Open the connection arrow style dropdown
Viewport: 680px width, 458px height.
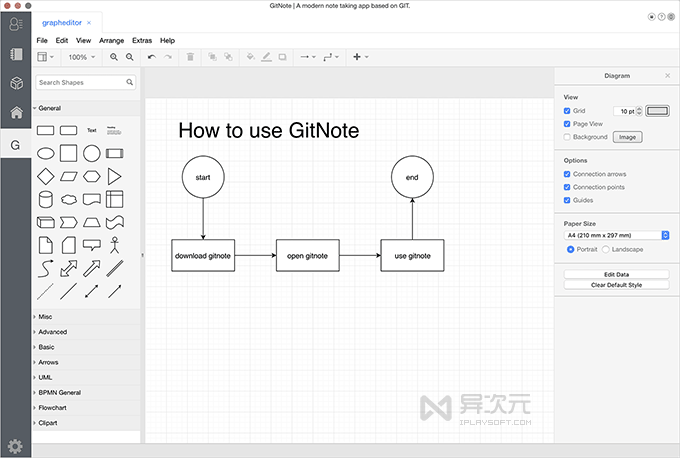point(308,57)
